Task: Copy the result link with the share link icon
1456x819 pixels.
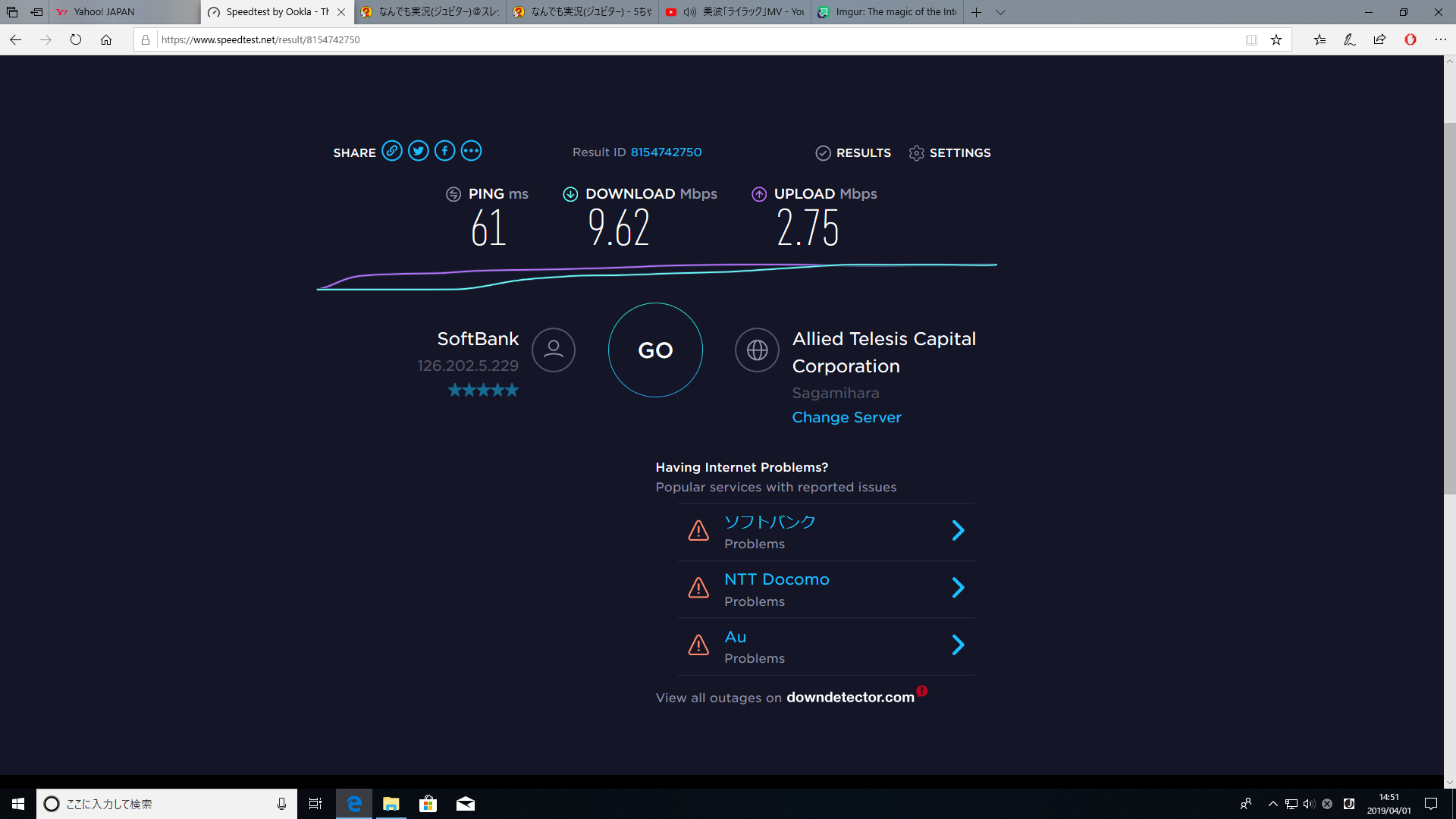Action: pos(392,151)
